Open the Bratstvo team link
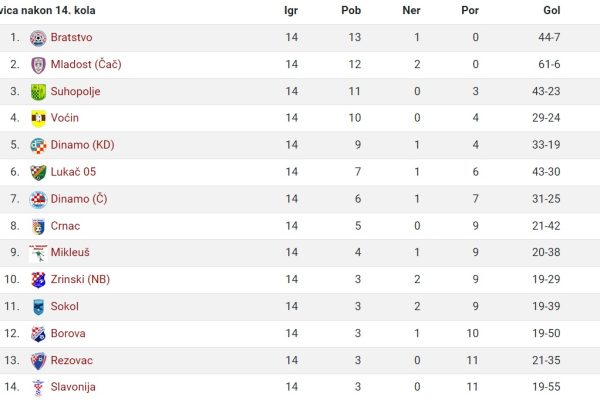Image resolution: width=600 pixels, height=400 pixels. click(71, 37)
